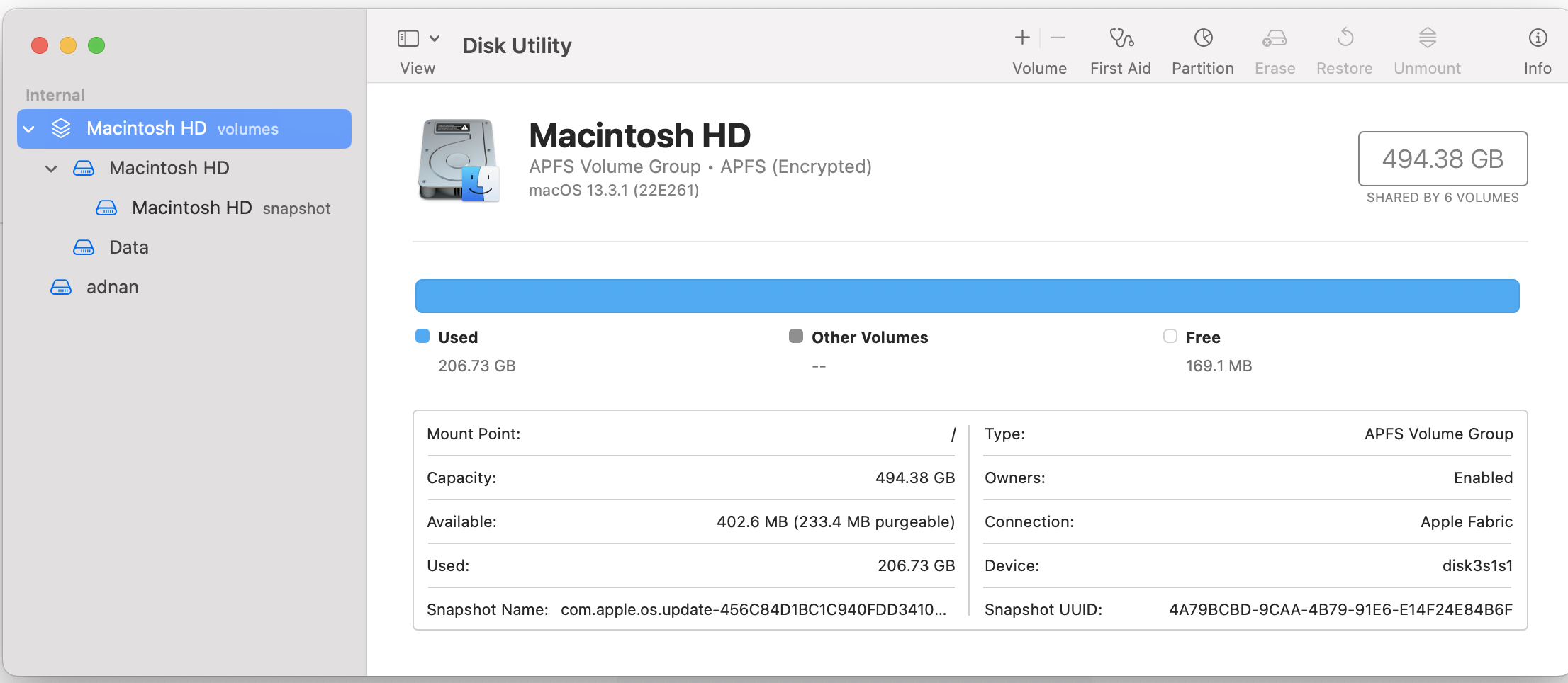1568x683 pixels.
Task: Click the Other Volumes legend checkbox
Action: pos(795,336)
